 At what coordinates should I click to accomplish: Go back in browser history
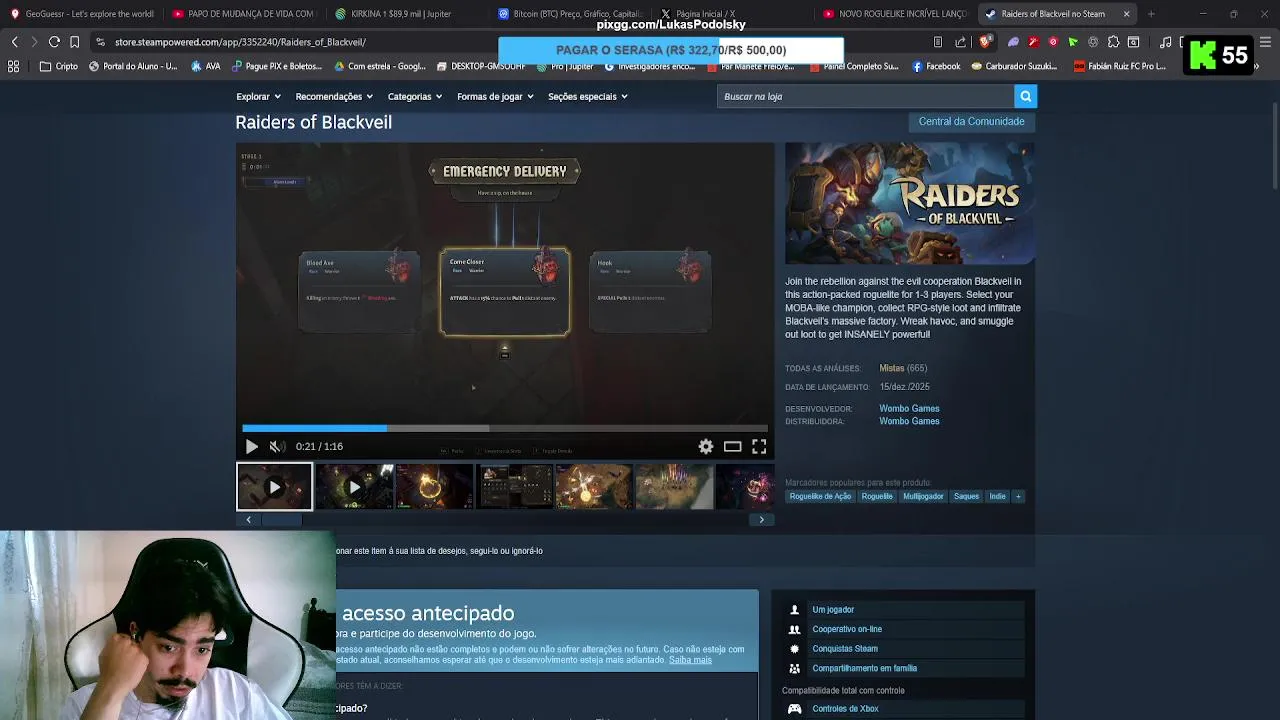coord(15,42)
